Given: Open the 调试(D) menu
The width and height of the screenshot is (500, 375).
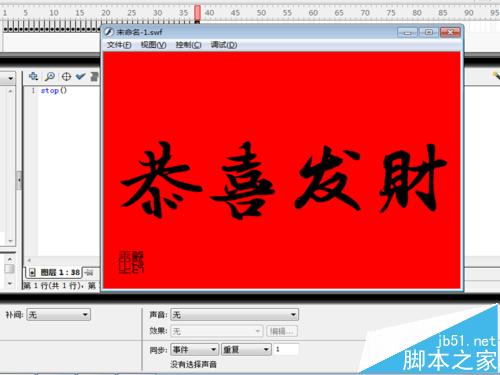Looking at the screenshot, I should 224,45.
